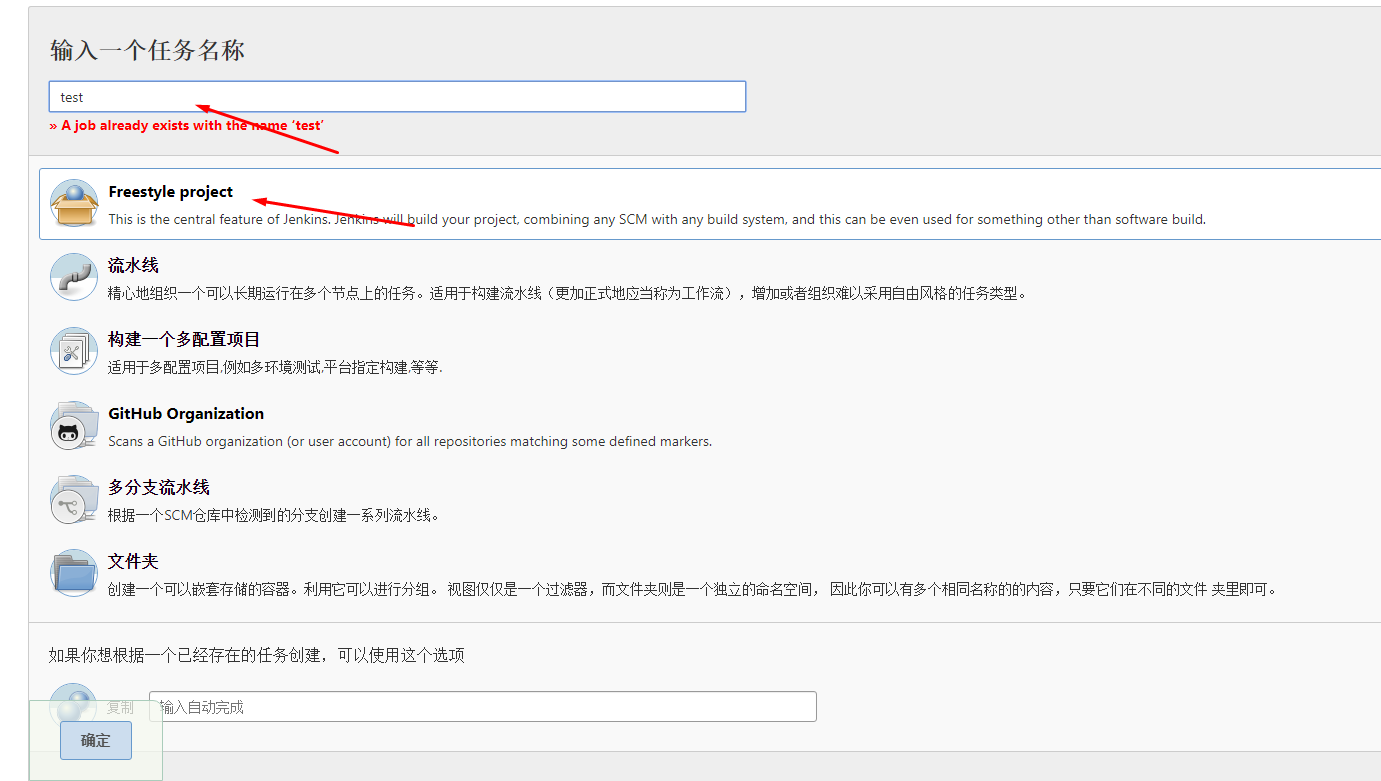Click the 输入一个任务名称 heading

(x=148, y=51)
